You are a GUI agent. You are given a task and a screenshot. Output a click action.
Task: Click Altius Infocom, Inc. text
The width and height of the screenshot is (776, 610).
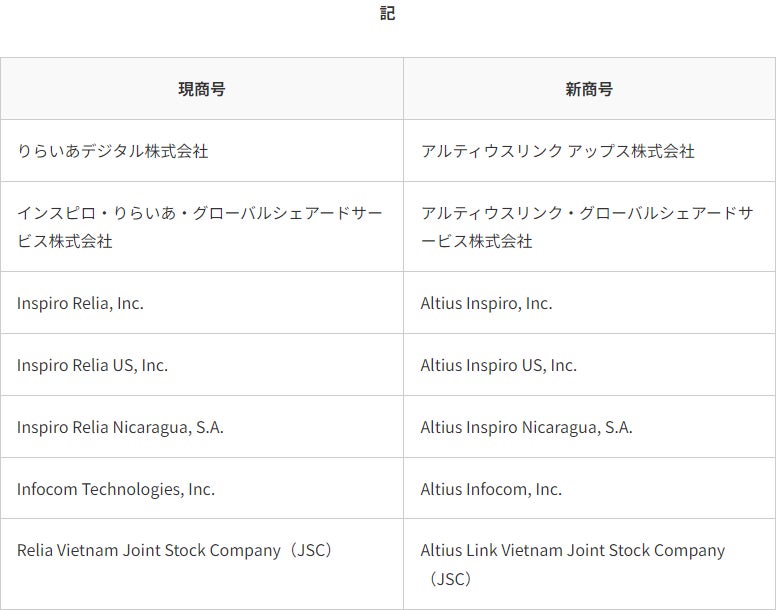pyautogui.click(x=491, y=489)
